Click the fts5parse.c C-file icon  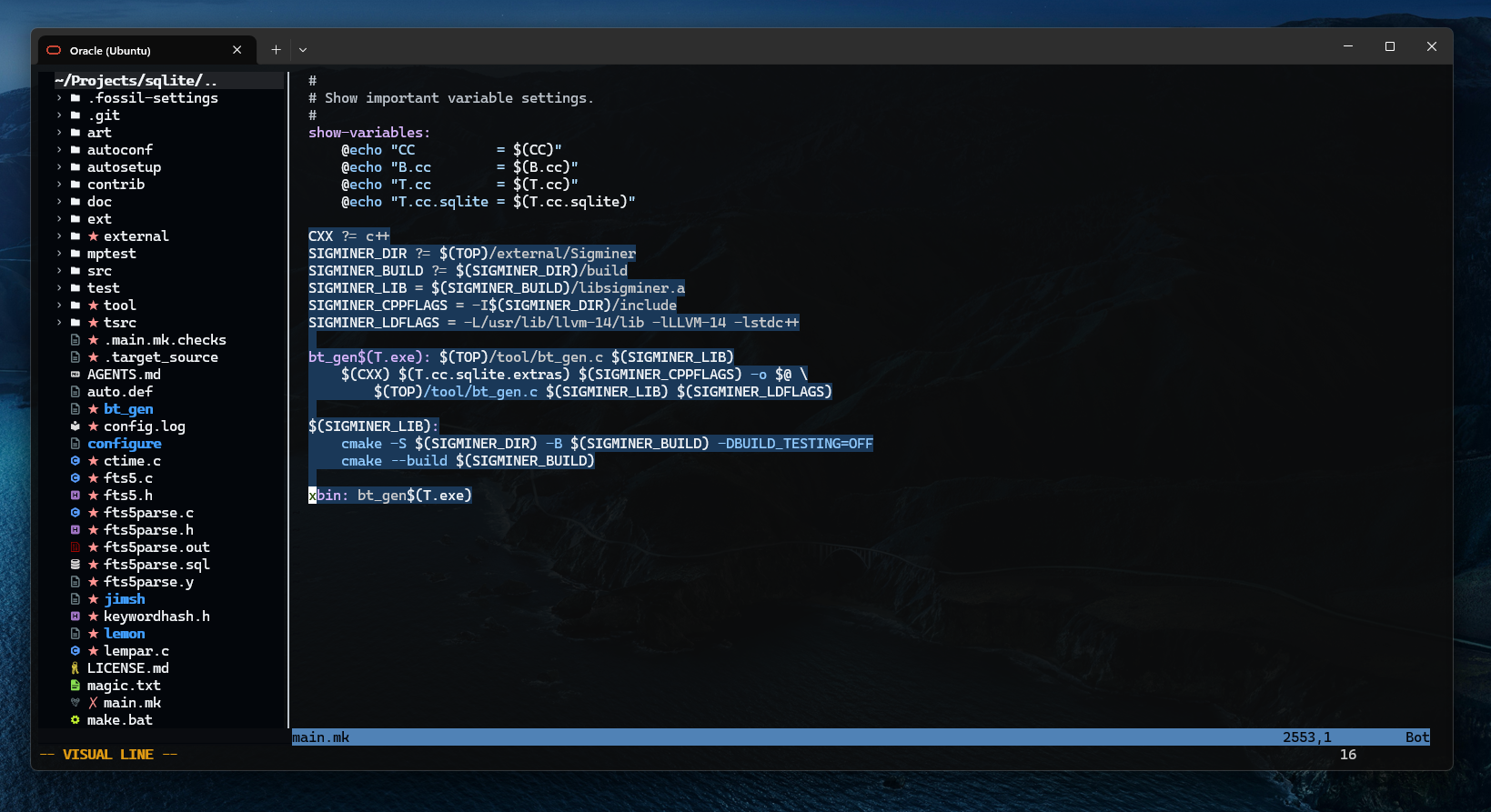pyautogui.click(x=76, y=513)
